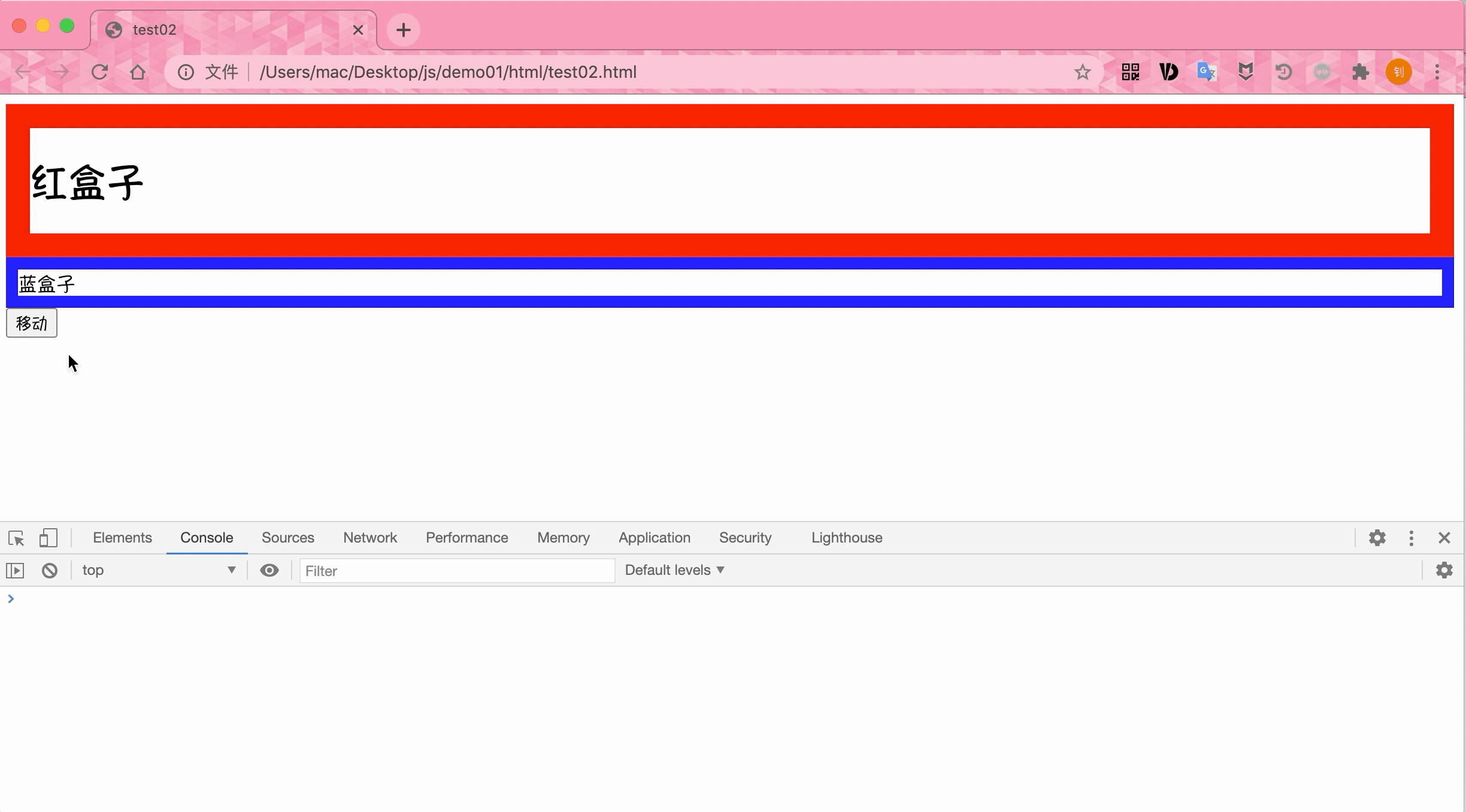The width and height of the screenshot is (1466, 812).
Task: Open the Memory panel tab
Action: 563,537
